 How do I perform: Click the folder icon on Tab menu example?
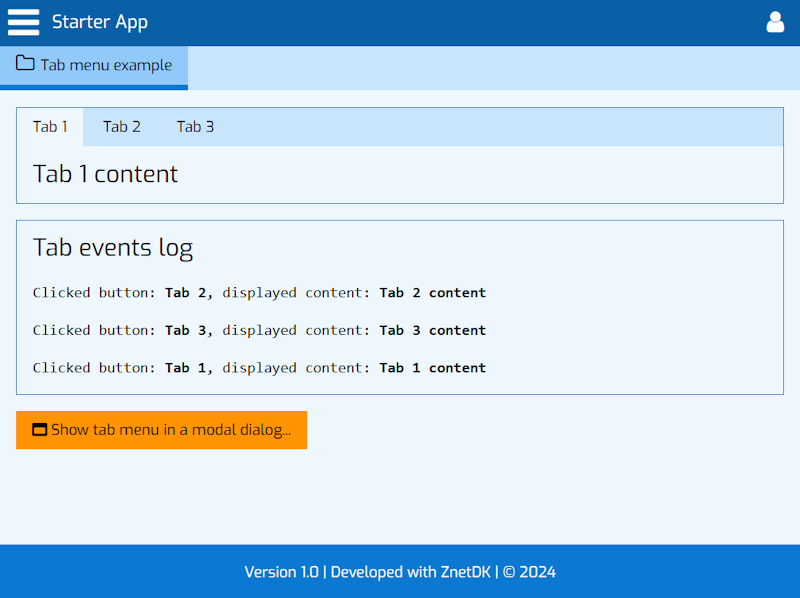tap(25, 64)
